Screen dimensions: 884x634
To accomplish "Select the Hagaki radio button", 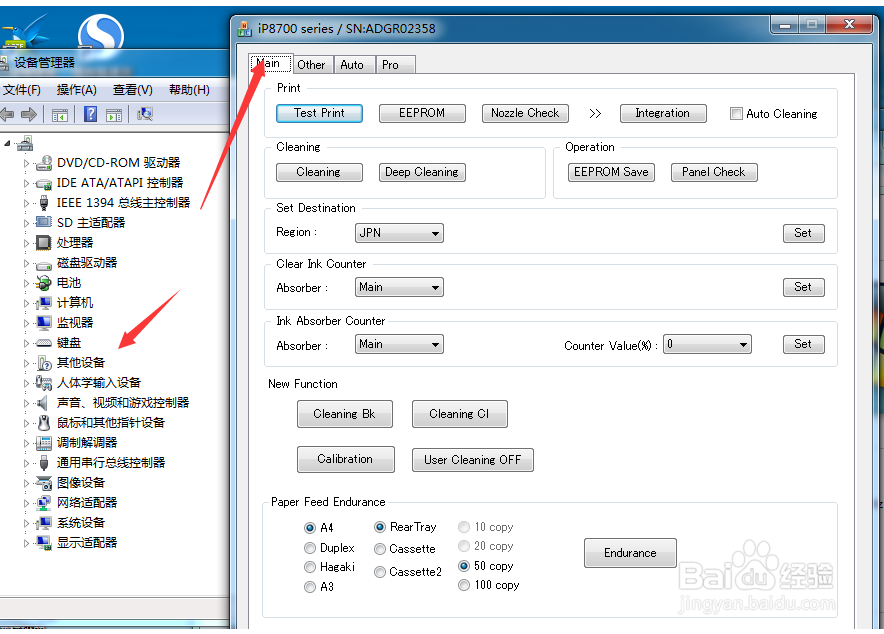I will [x=310, y=567].
